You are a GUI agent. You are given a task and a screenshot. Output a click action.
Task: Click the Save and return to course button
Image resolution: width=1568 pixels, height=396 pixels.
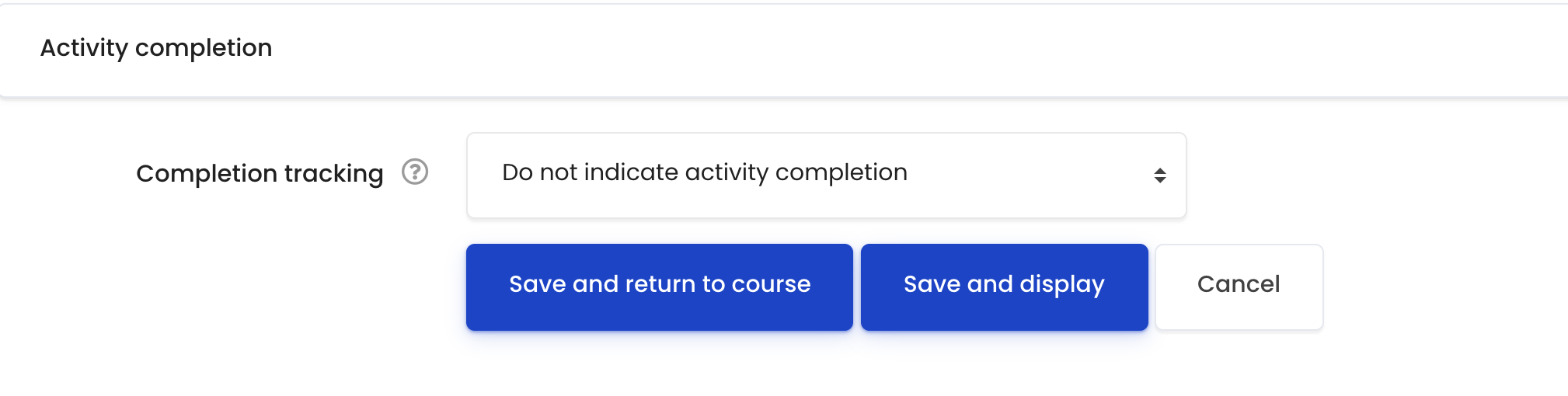(x=660, y=287)
